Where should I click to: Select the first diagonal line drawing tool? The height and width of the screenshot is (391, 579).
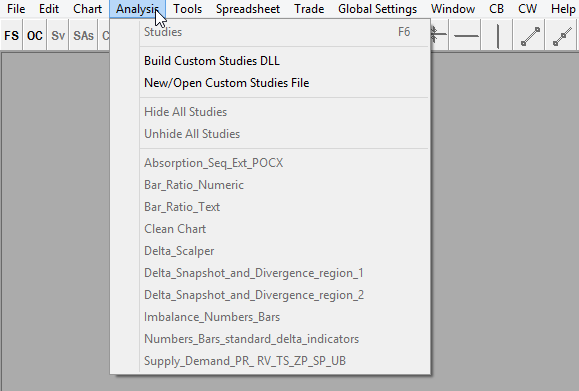[x=530, y=35]
